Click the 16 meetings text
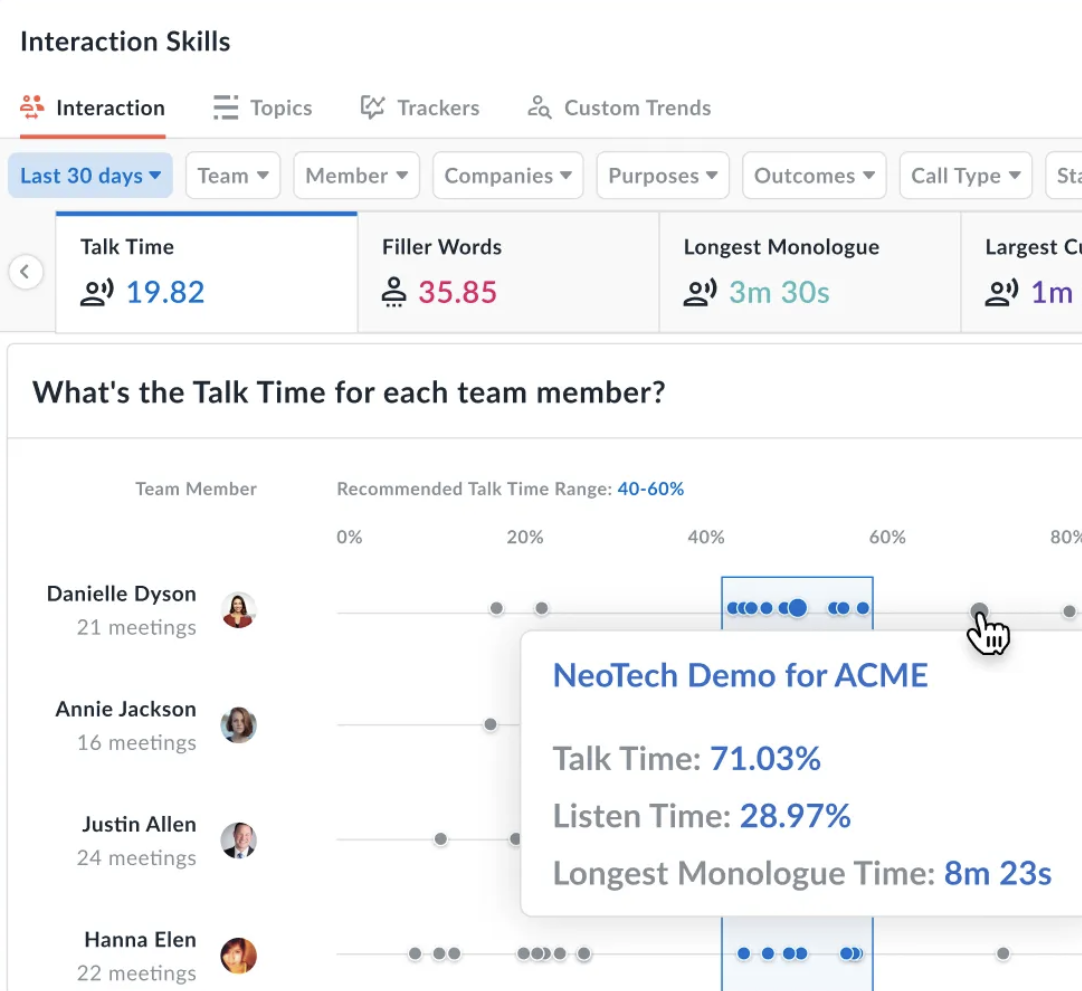 pos(137,743)
